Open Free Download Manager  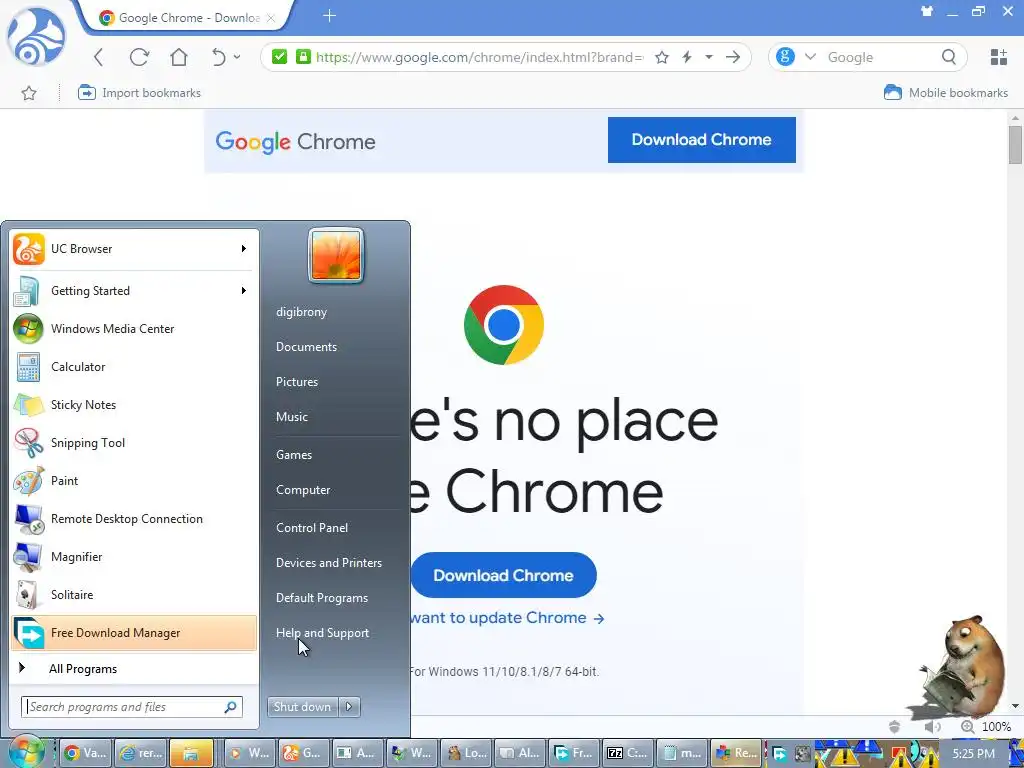tap(134, 633)
